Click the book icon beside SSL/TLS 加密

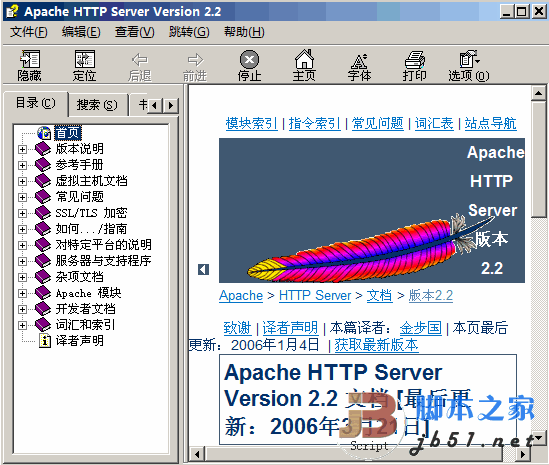point(43,213)
